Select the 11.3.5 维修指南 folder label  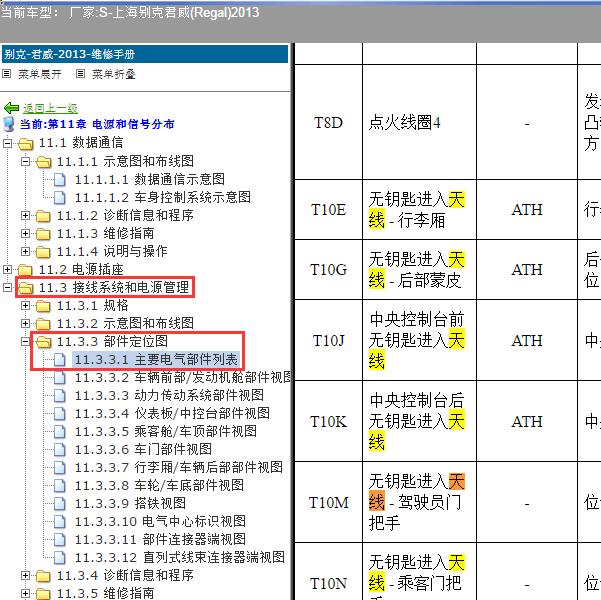(x=105, y=593)
